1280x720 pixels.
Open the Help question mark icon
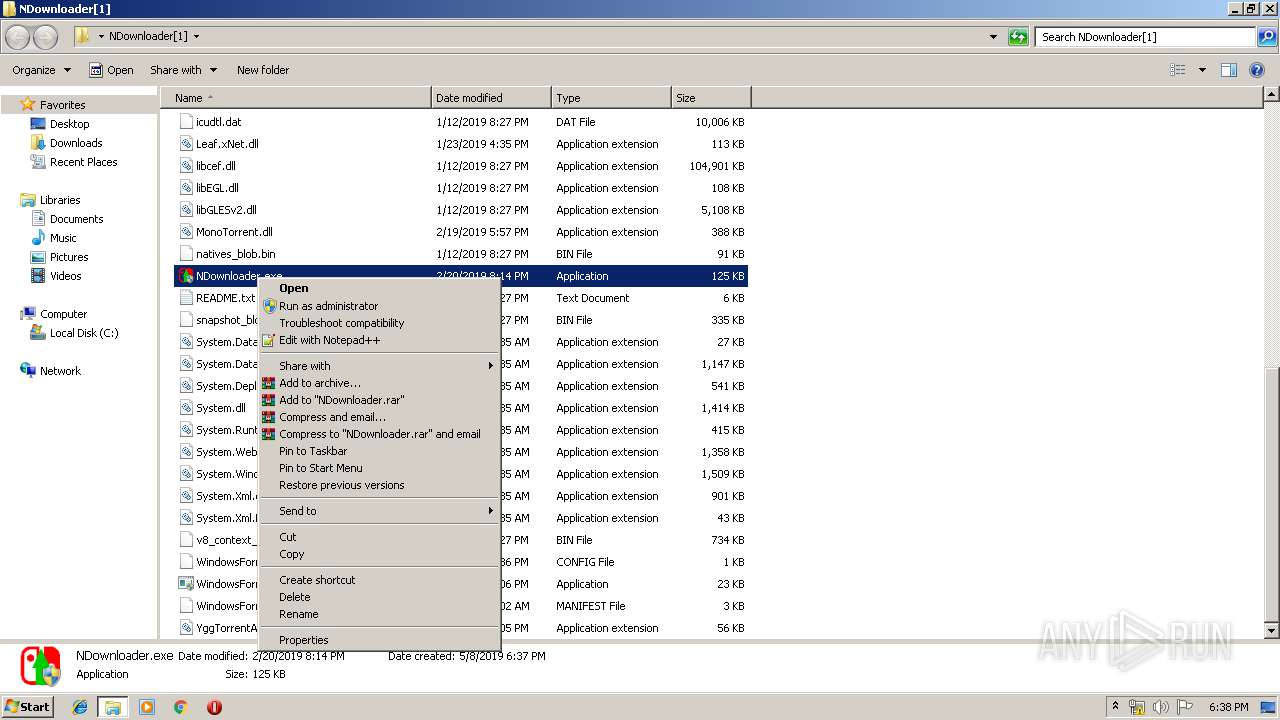[x=1259, y=70]
